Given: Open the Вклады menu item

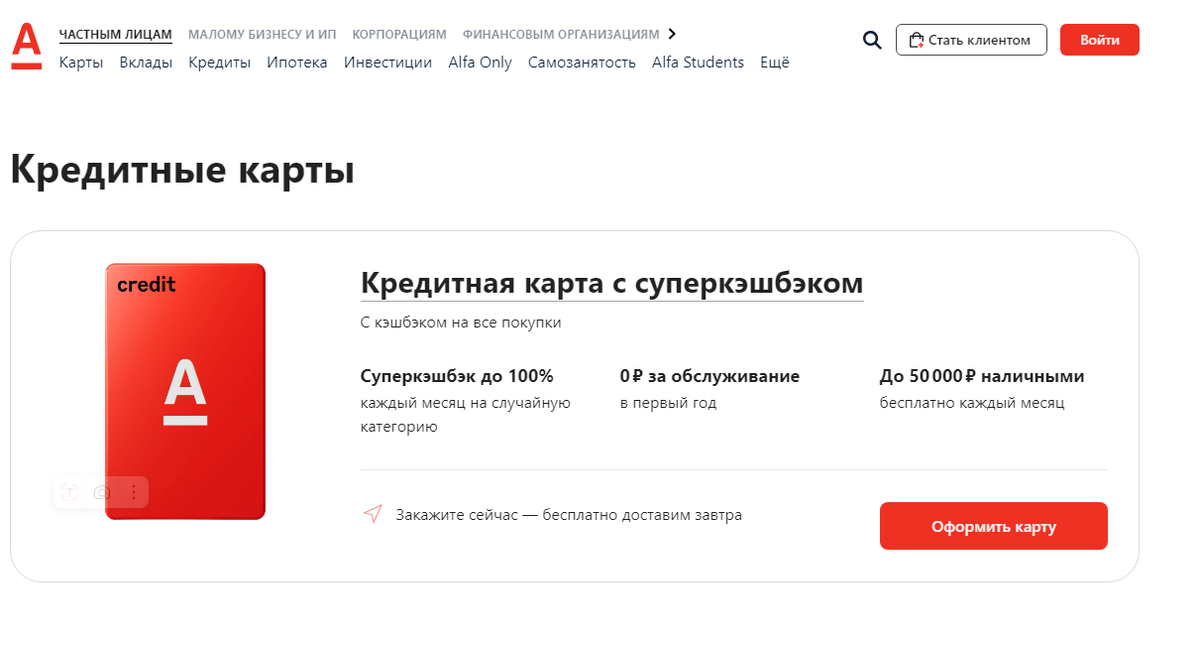Looking at the screenshot, I should (x=145, y=62).
